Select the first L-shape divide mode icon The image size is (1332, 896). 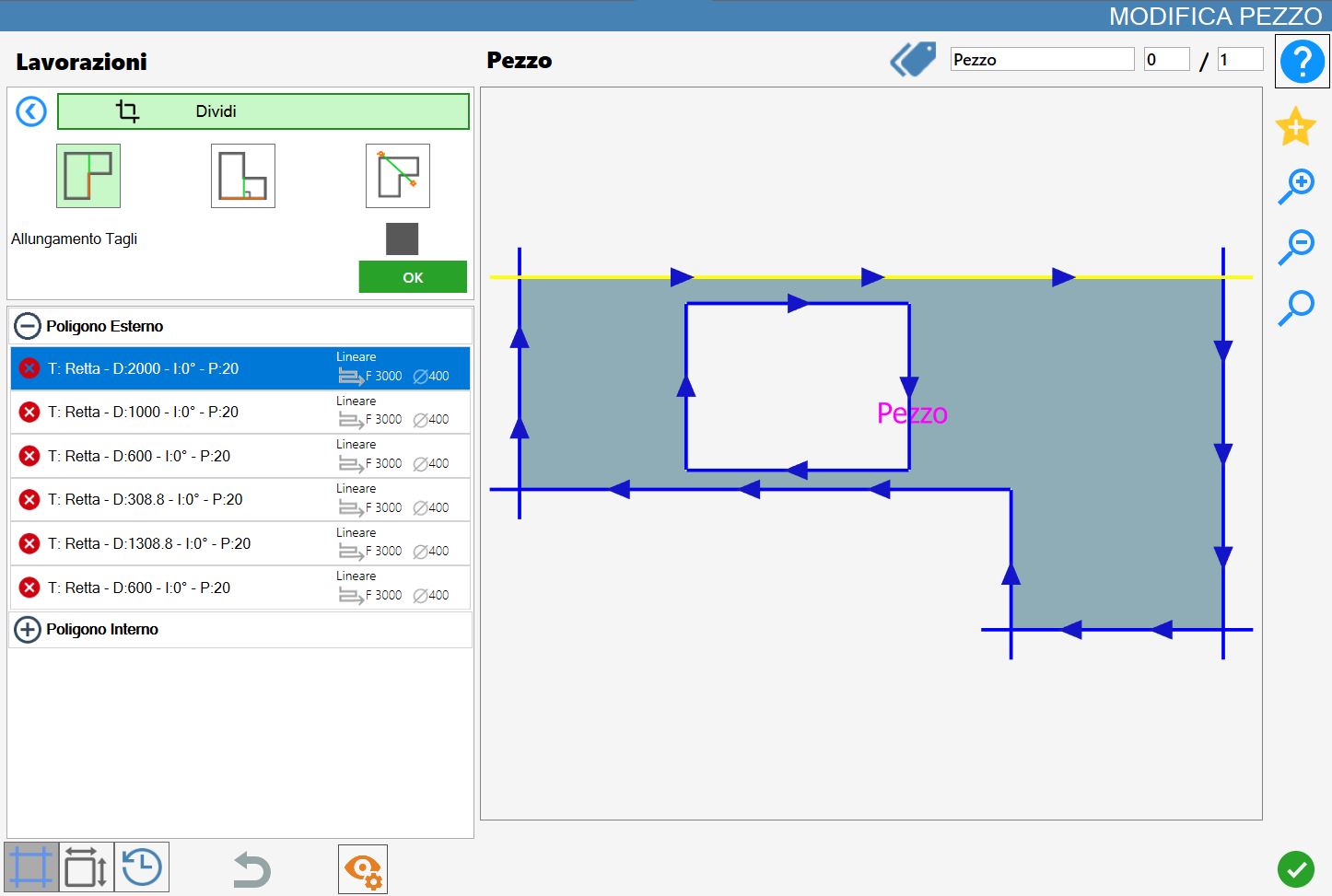(x=88, y=176)
